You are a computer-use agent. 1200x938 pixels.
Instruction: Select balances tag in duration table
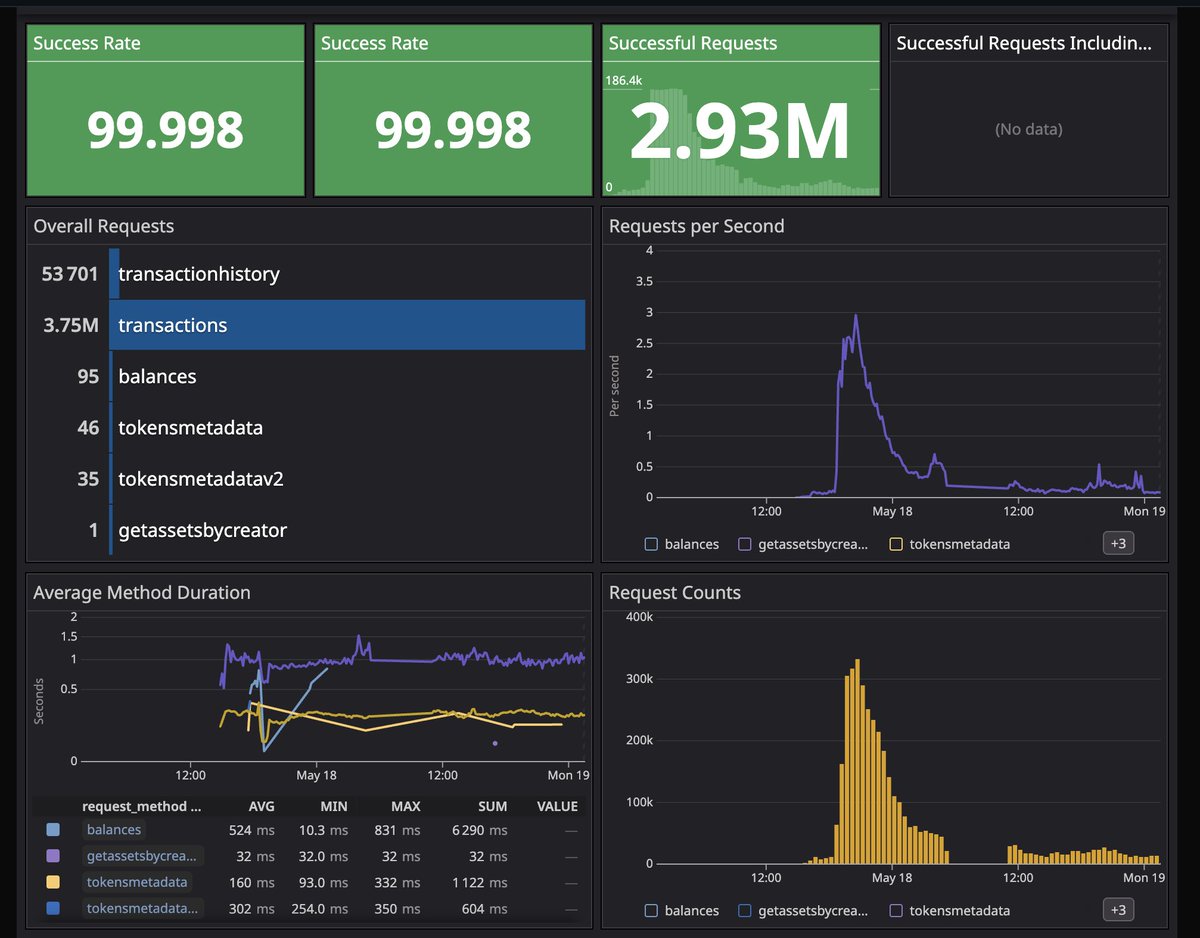tap(114, 830)
